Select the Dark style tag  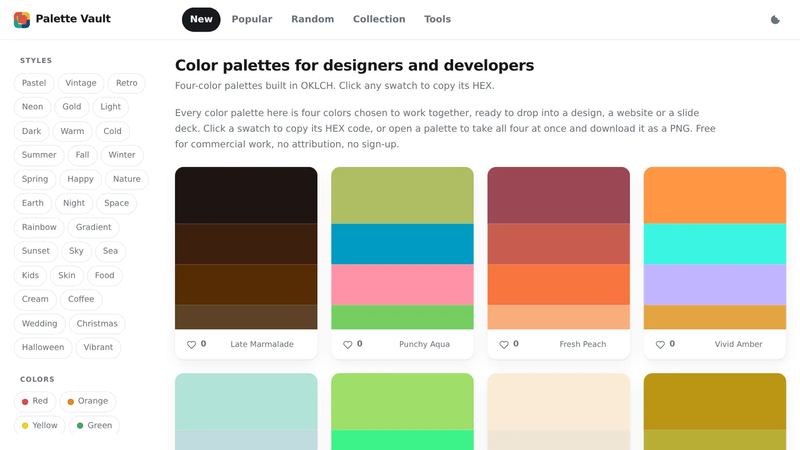(31, 131)
